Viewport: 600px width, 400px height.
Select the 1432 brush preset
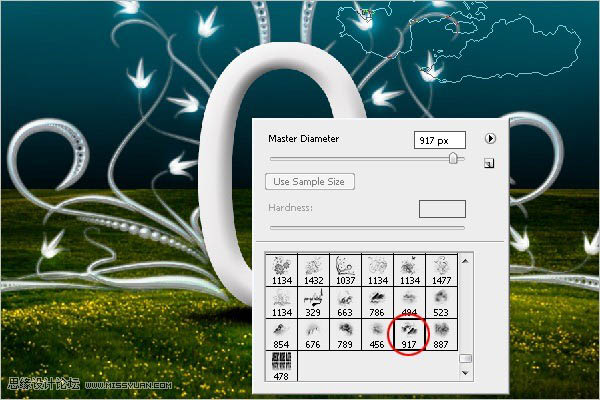[313, 270]
